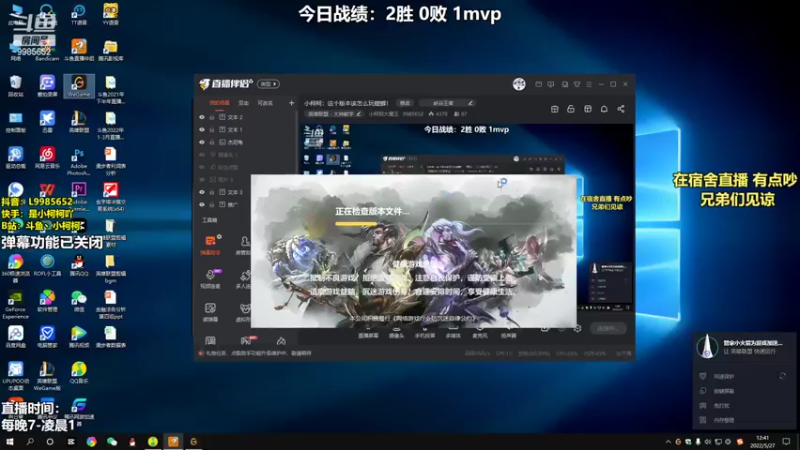
Task: Open the GeForce Experience desktop shortcut
Action: coord(15,305)
